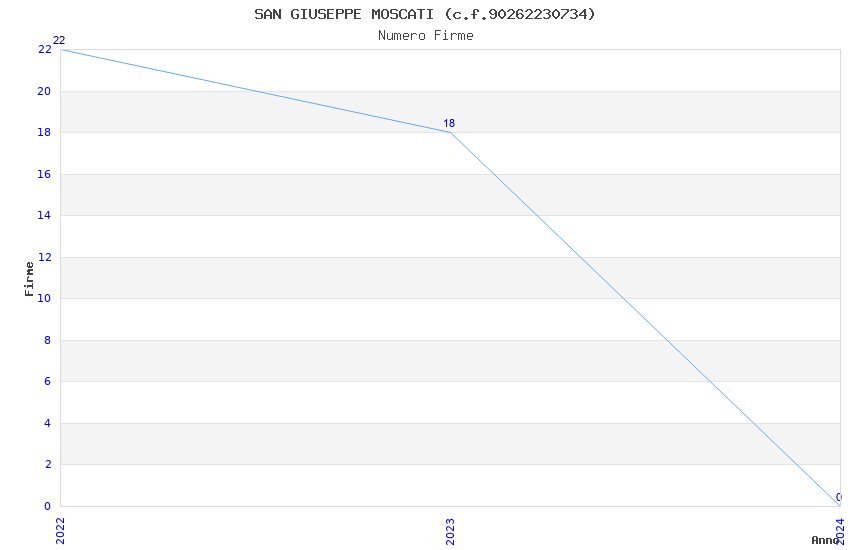Click y-axis tick label 18
Image resolution: width=850 pixels, height=550 pixels.
pos(44,132)
